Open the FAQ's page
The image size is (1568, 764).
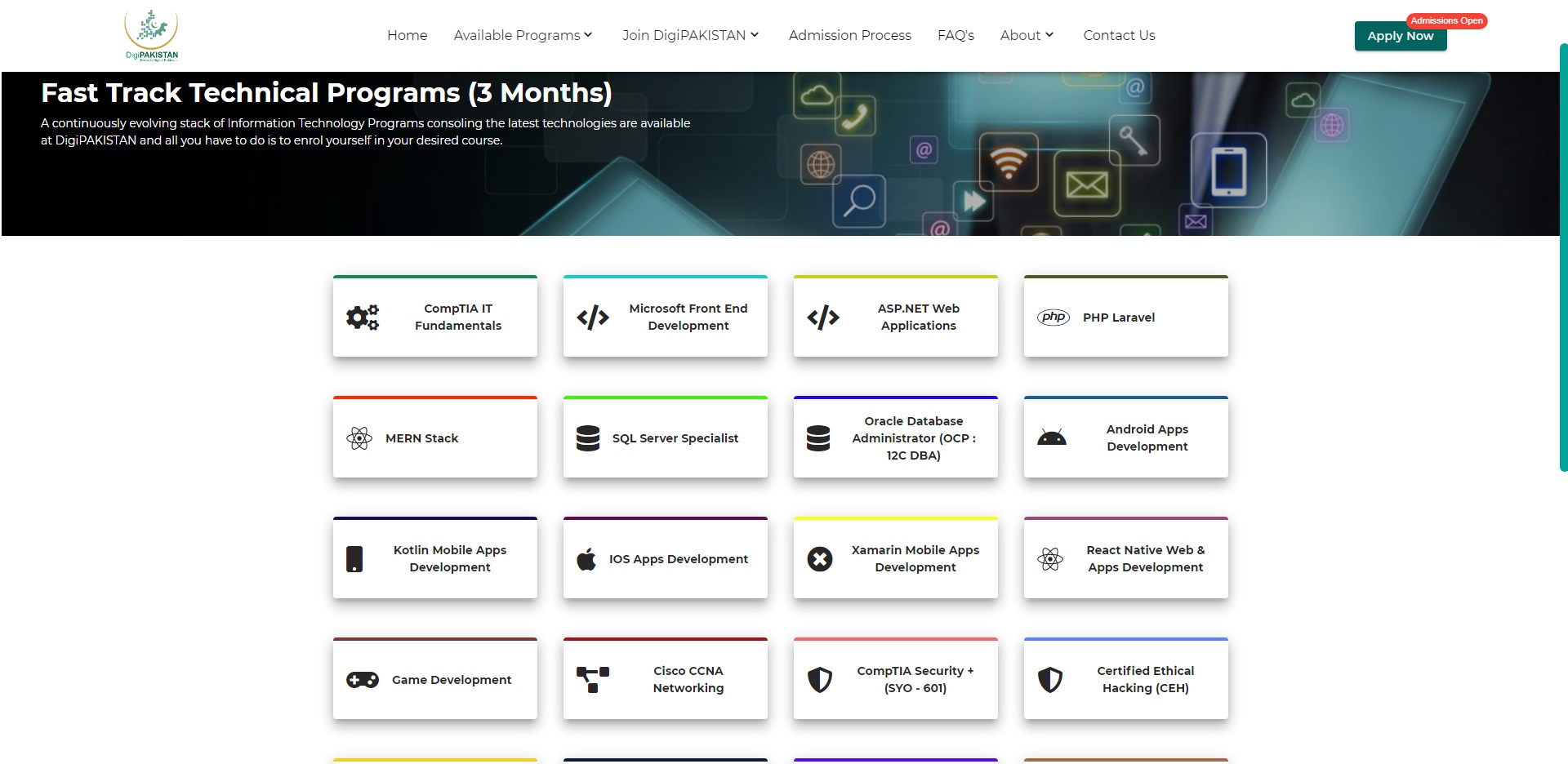coord(956,35)
